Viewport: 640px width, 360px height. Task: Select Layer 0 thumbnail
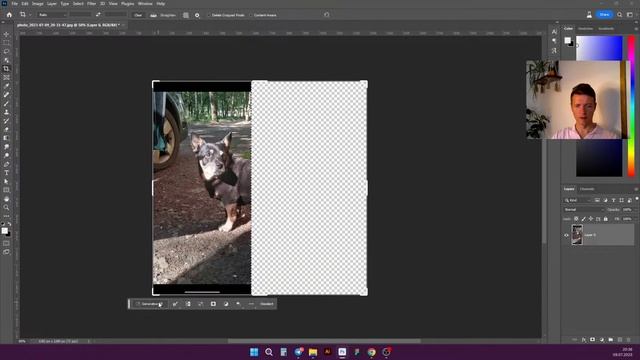tap(577, 235)
